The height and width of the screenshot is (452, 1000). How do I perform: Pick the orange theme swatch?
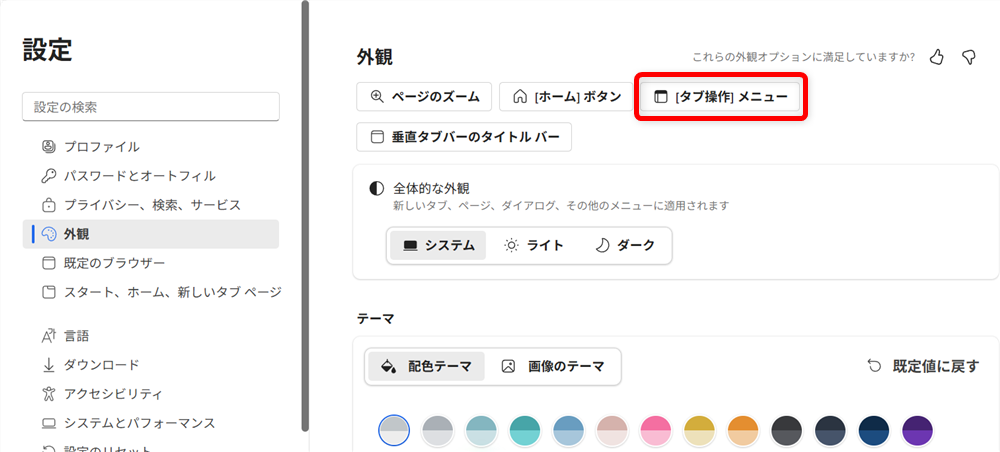(x=743, y=431)
